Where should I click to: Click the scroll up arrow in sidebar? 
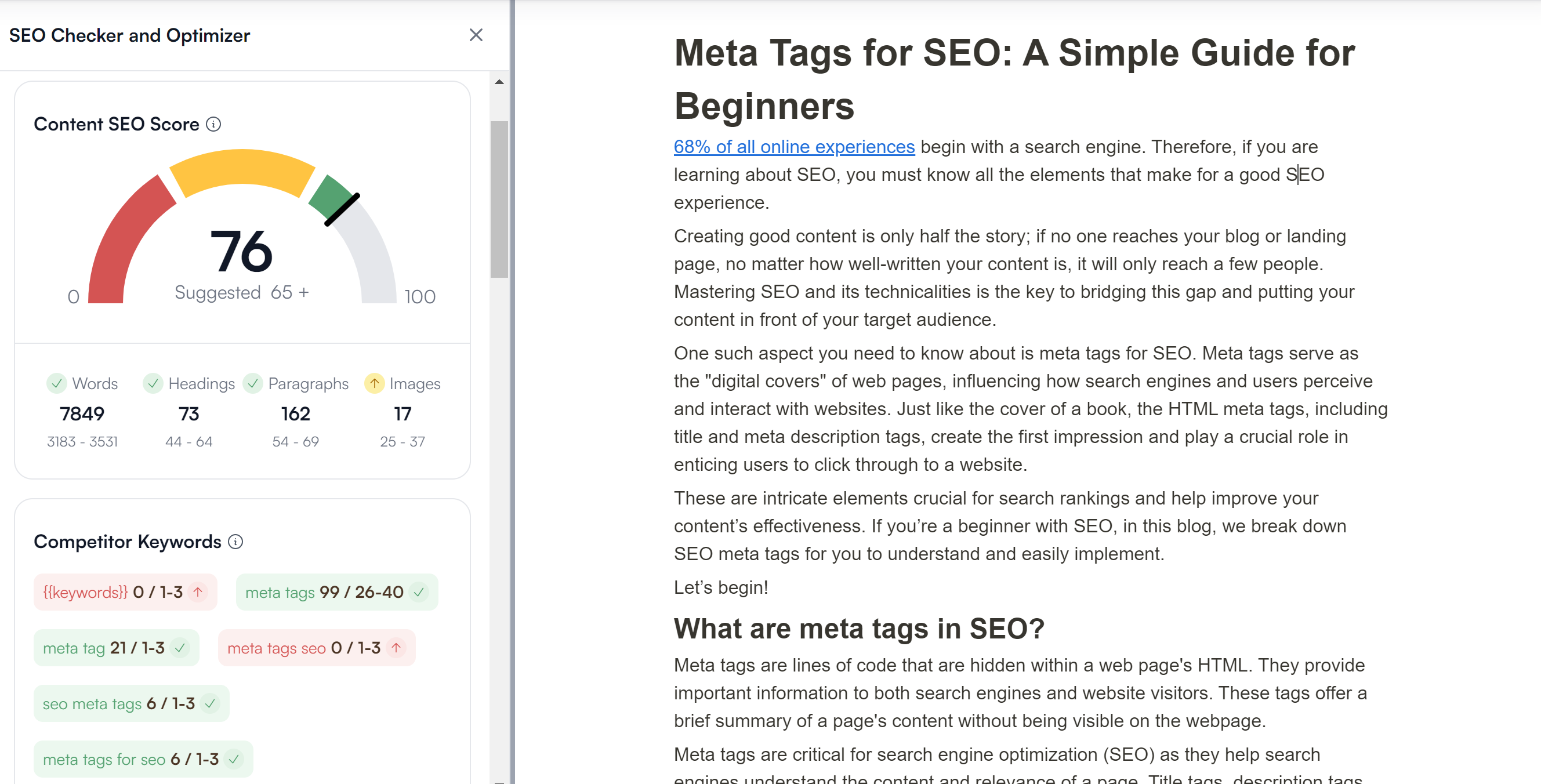499,82
